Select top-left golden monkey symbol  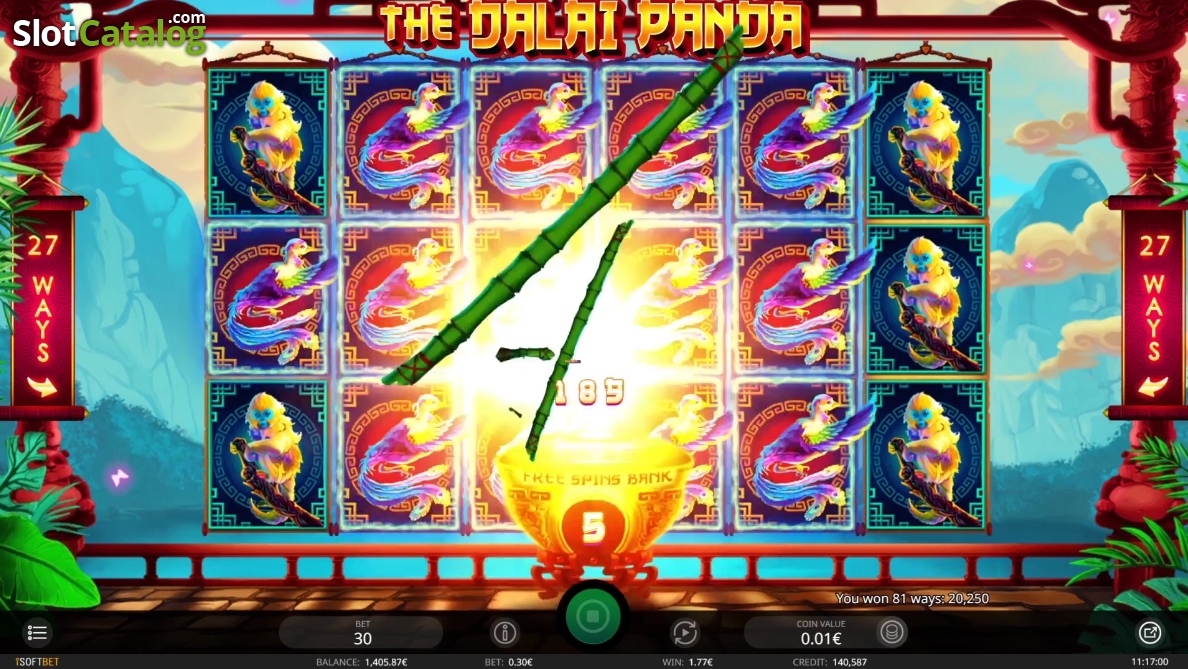tap(267, 142)
